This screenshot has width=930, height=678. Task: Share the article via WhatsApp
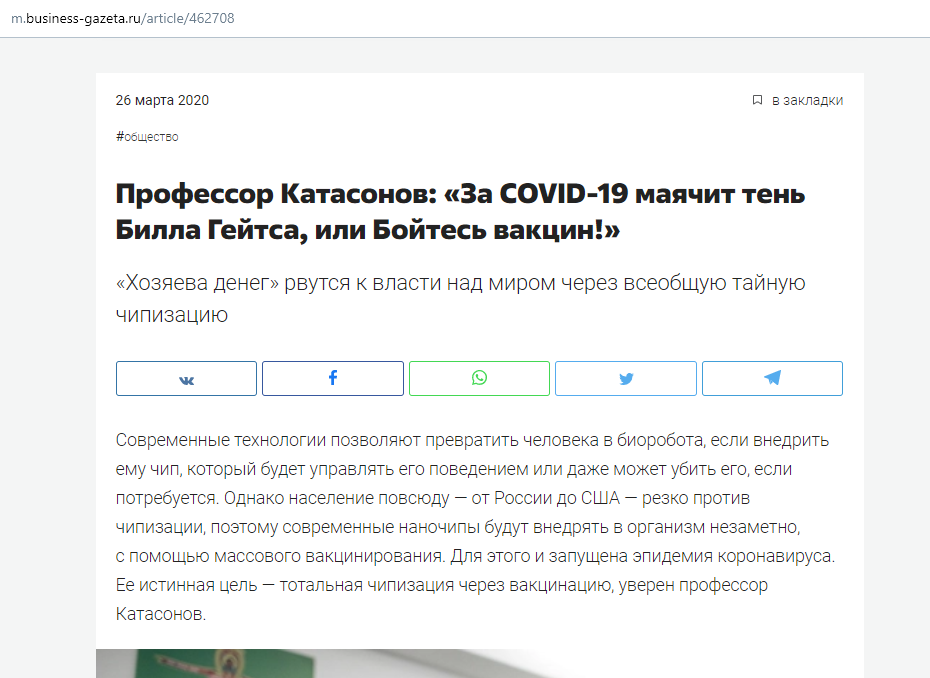(479, 378)
